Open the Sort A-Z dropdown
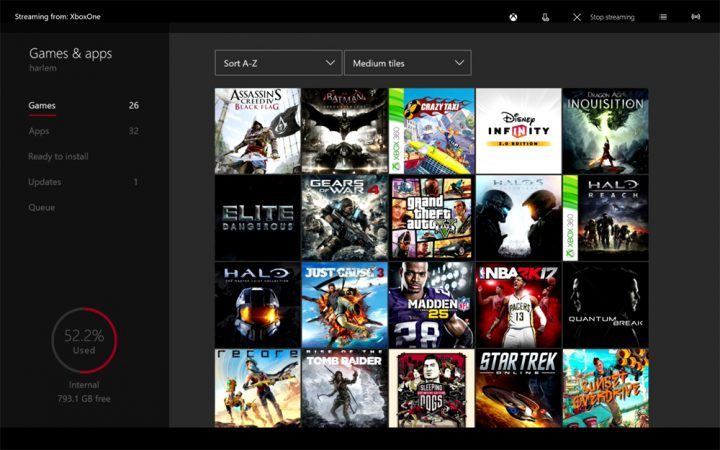720x450 pixels. [x=278, y=63]
